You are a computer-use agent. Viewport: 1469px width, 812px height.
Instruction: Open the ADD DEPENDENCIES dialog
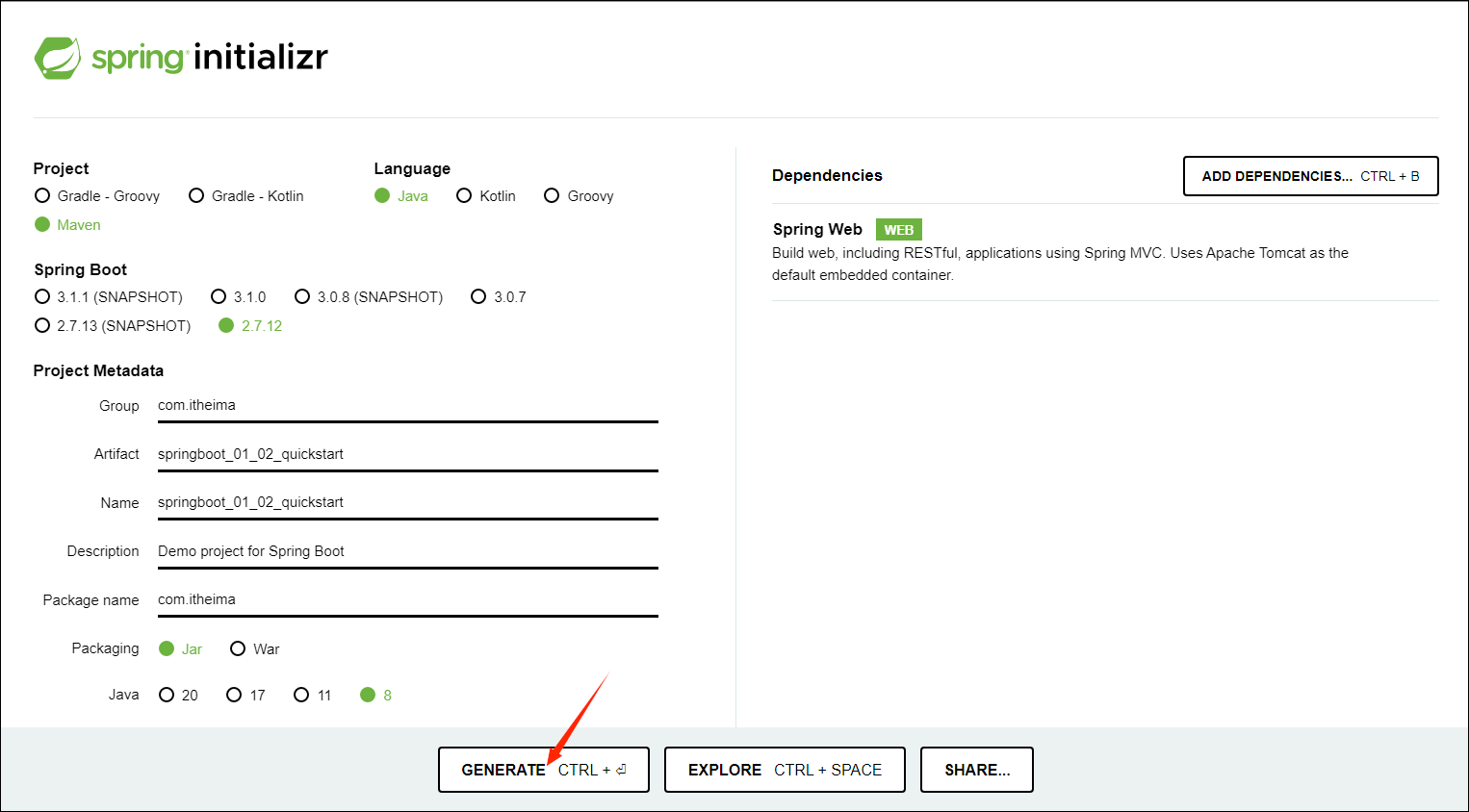point(1309,176)
